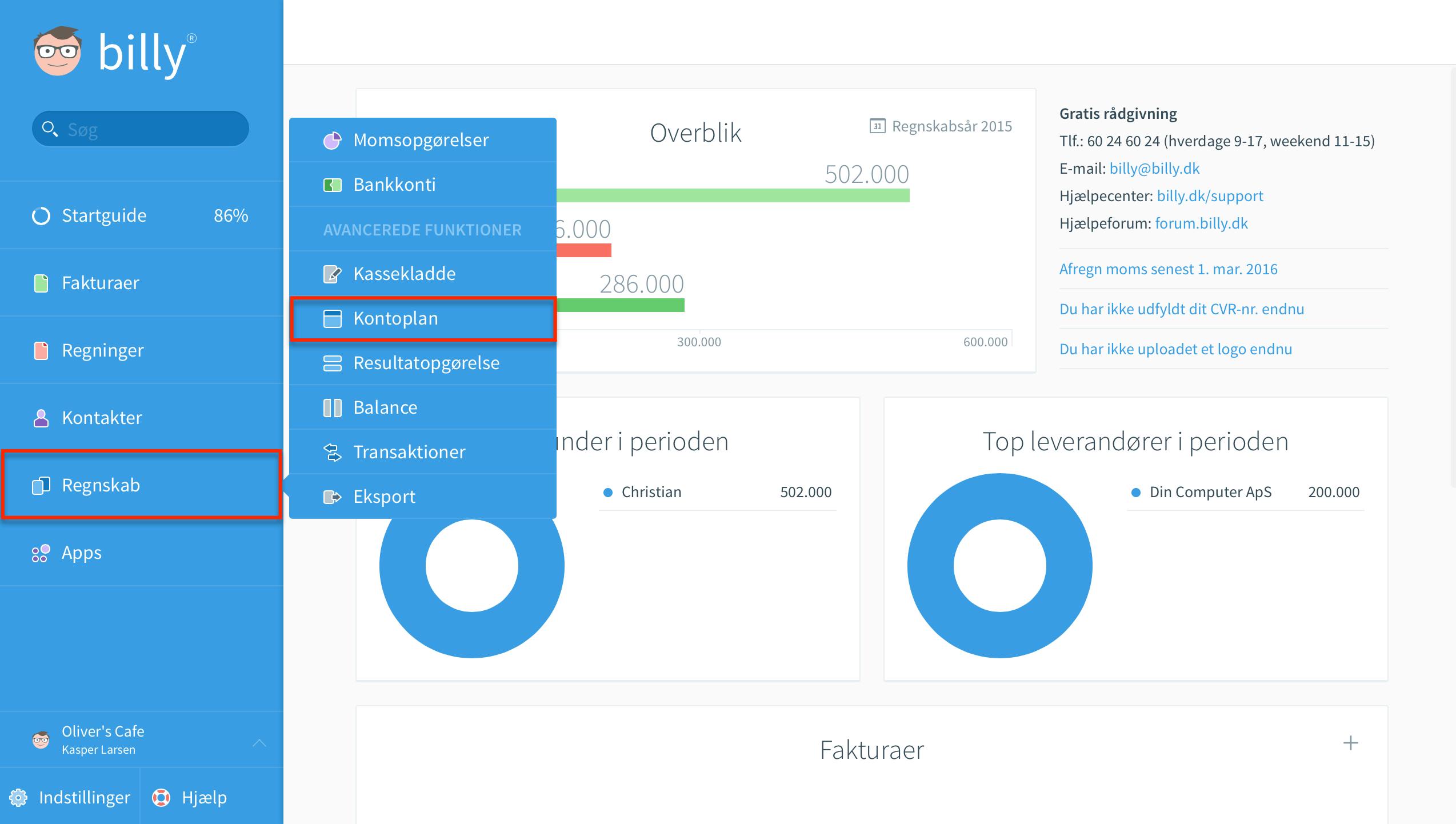Open the Regnskabsår 2015 period selector
1456x824 pixels.
pyautogui.click(x=941, y=126)
